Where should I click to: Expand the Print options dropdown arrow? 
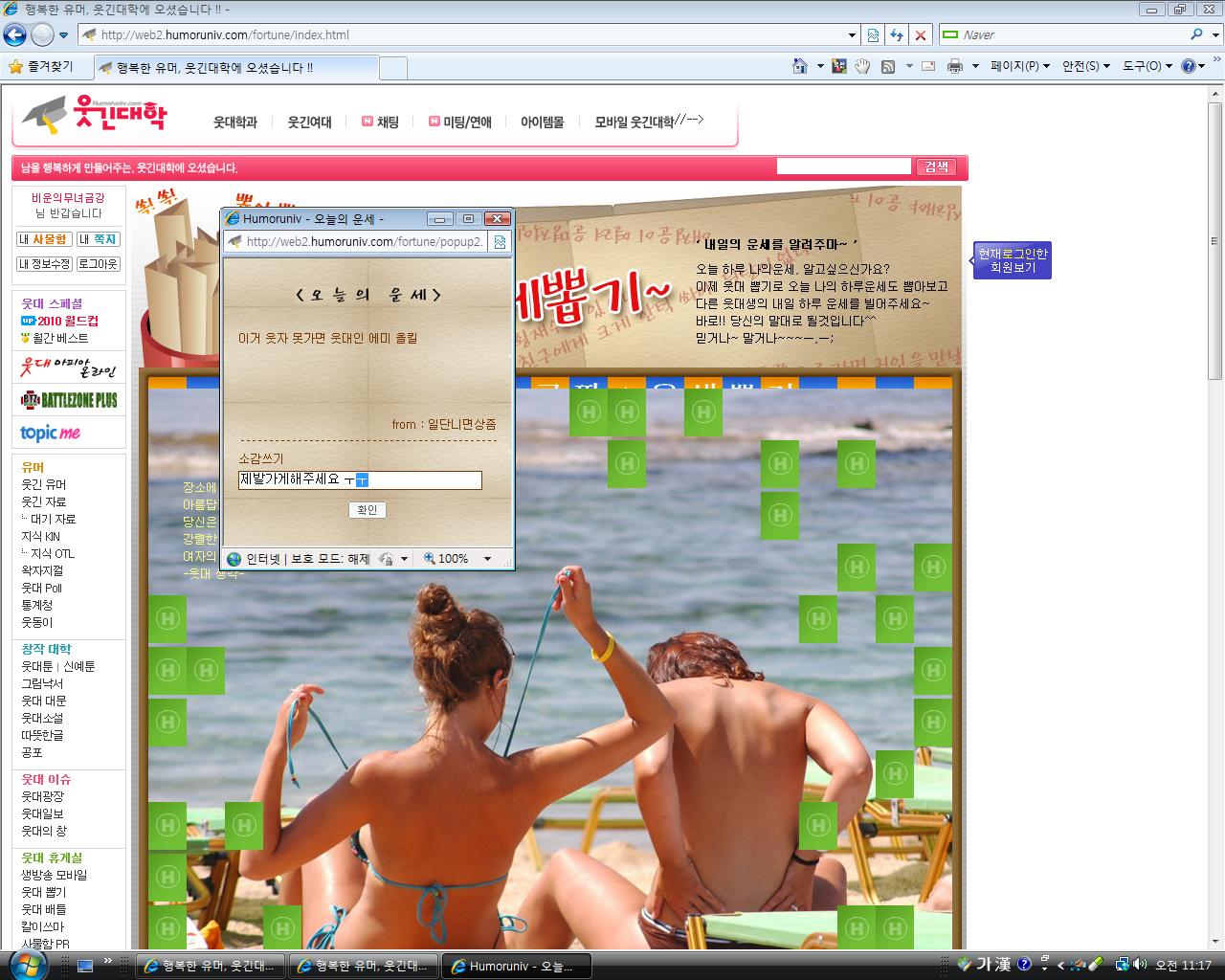(975, 66)
